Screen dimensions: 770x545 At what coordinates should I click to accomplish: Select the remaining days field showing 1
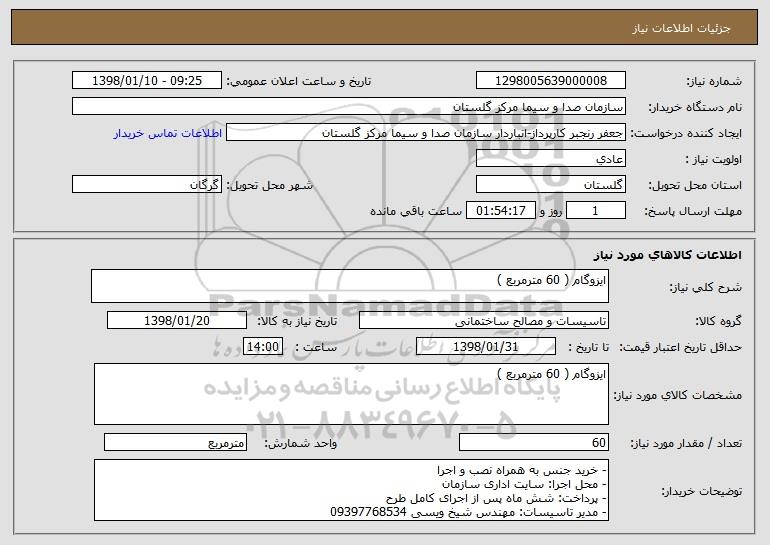click(596, 211)
